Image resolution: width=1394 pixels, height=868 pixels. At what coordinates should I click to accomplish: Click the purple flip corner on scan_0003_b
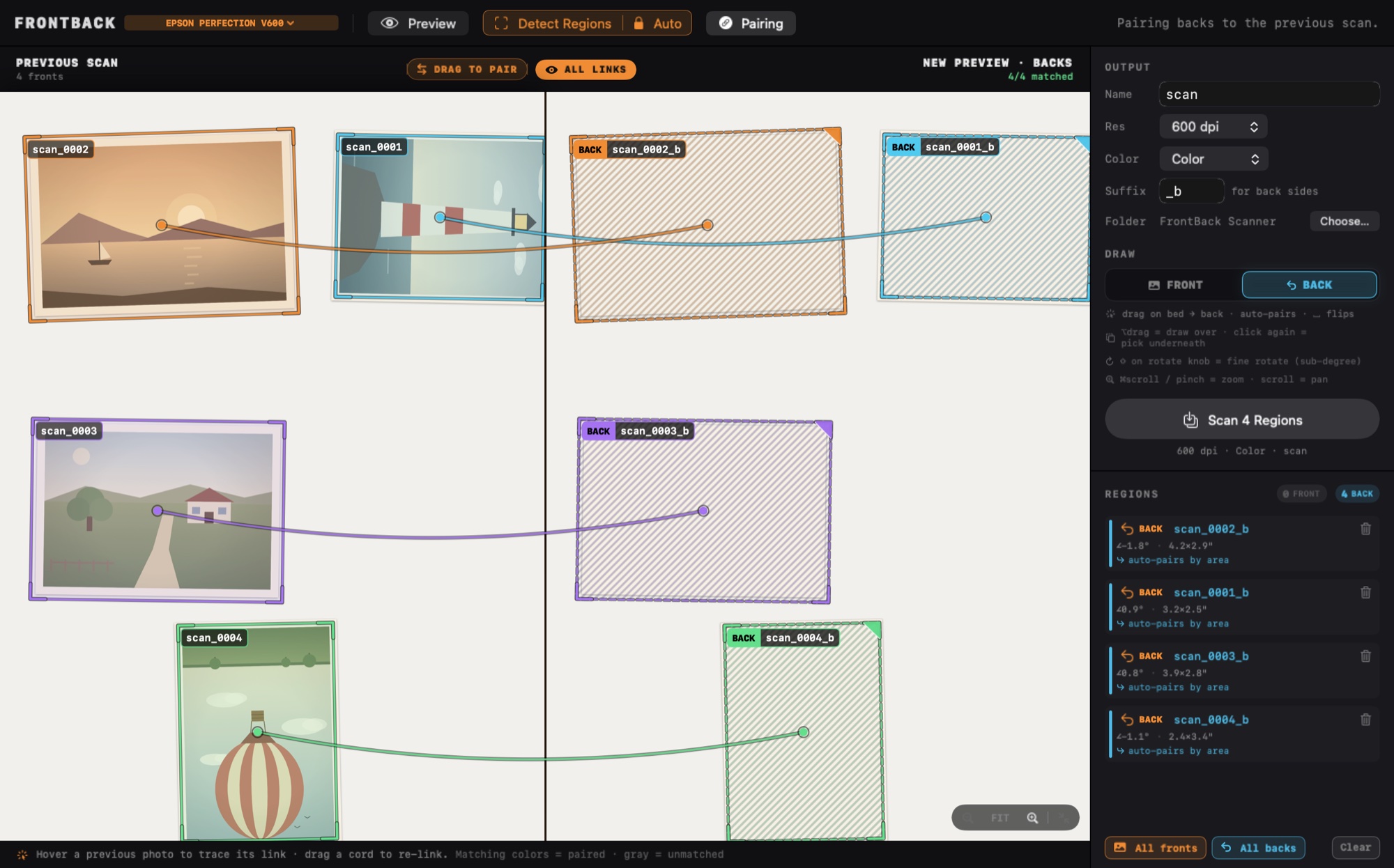825,428
